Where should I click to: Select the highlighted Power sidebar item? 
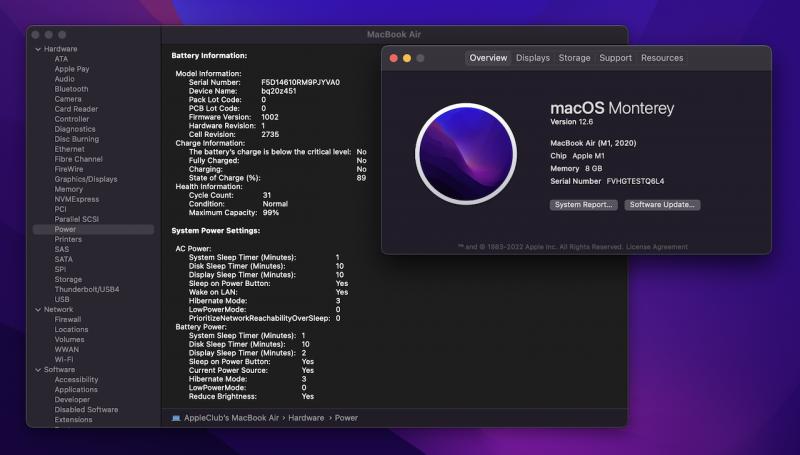(x=93, y=230)
